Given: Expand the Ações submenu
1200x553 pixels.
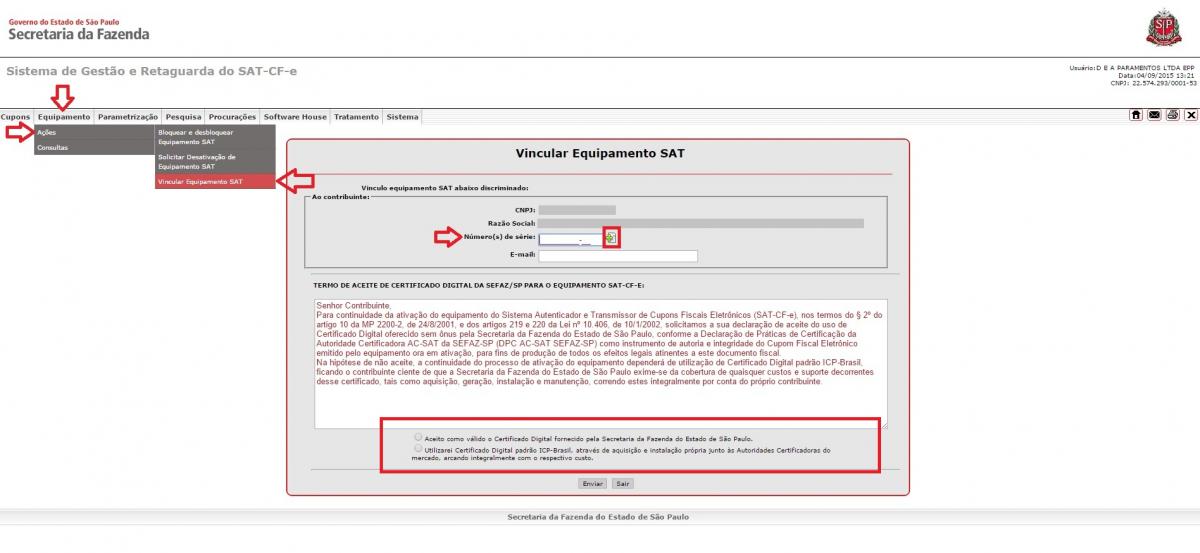Looking at the screenshot, I should click(92, 132).
